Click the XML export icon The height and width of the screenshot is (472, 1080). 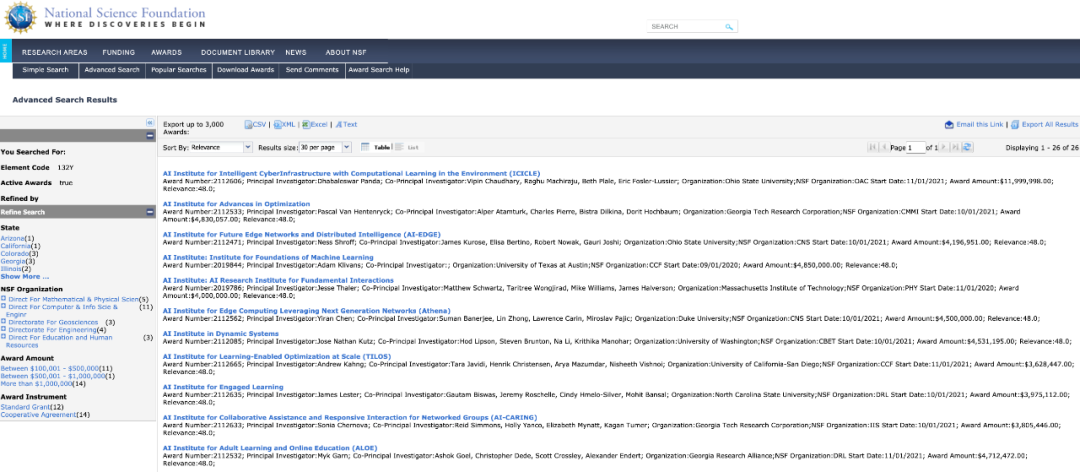(278, 125)
